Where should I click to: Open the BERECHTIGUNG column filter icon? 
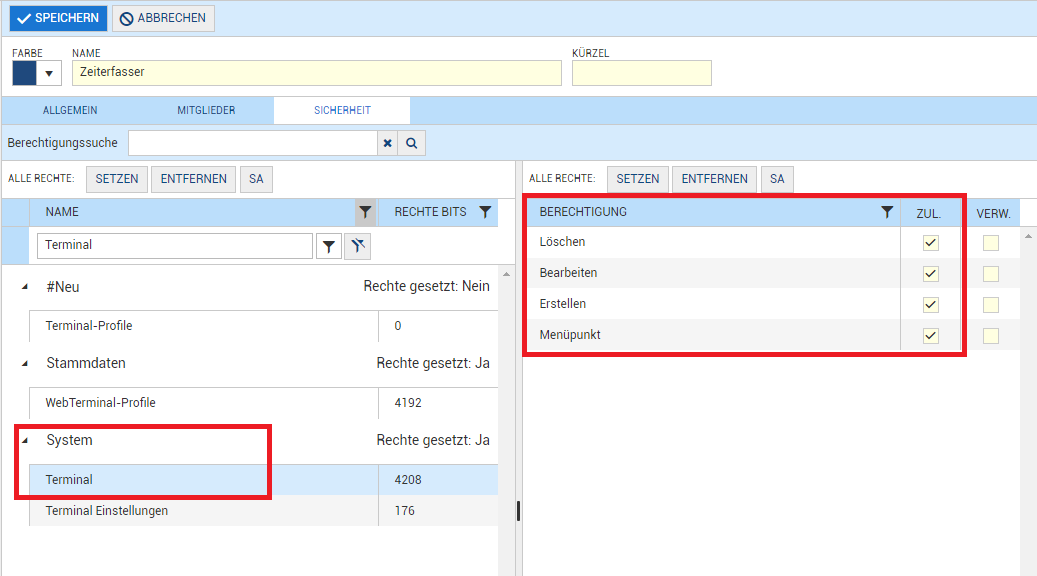(x=886, y=212)
